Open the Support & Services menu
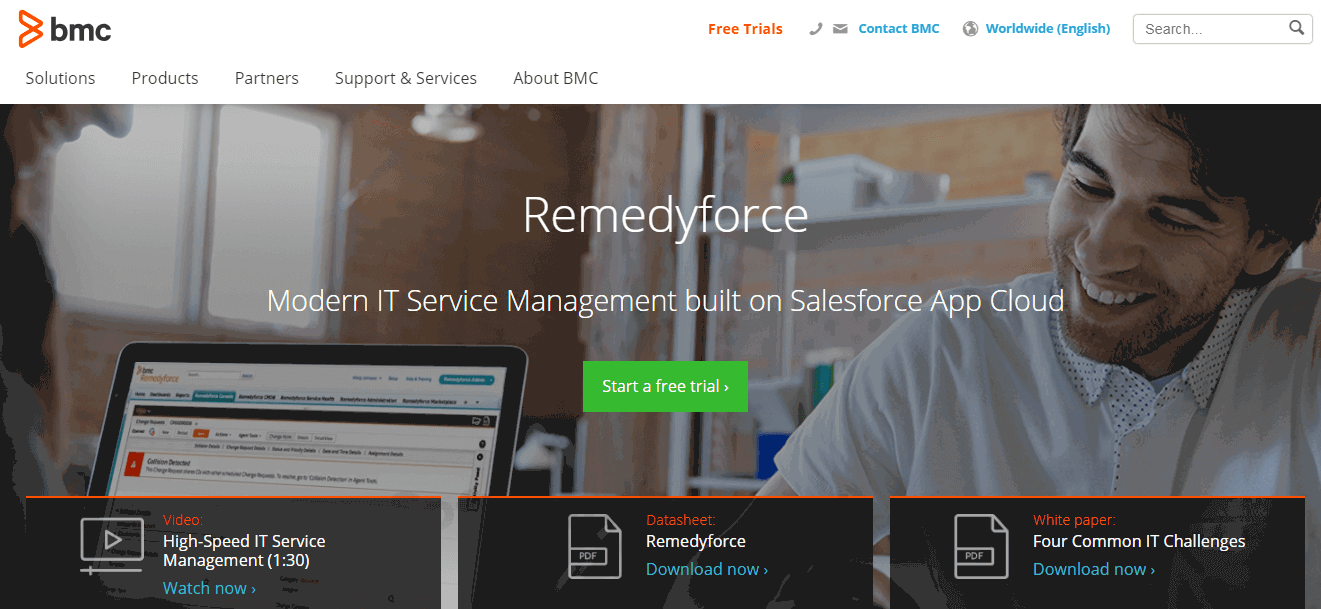Viewport: 1321px width, 609px height. [x=406, y=78]
